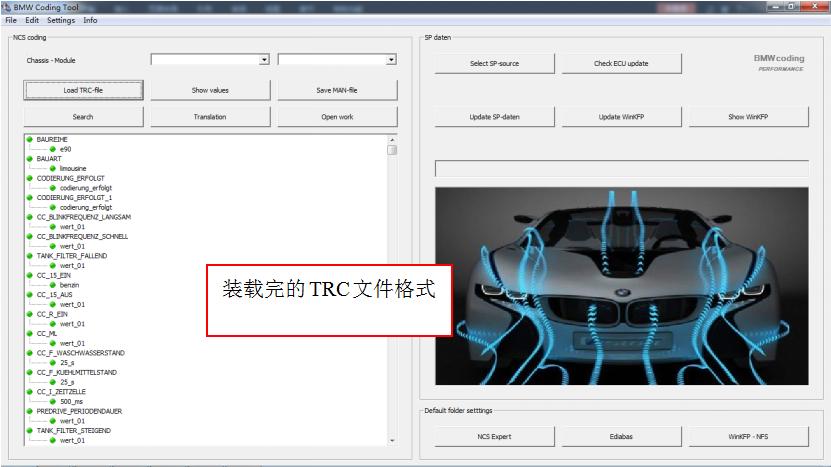This screenshot has height=467, width=831.
Task: Click the green dot icon beside benzin
Action: (52, 285)
